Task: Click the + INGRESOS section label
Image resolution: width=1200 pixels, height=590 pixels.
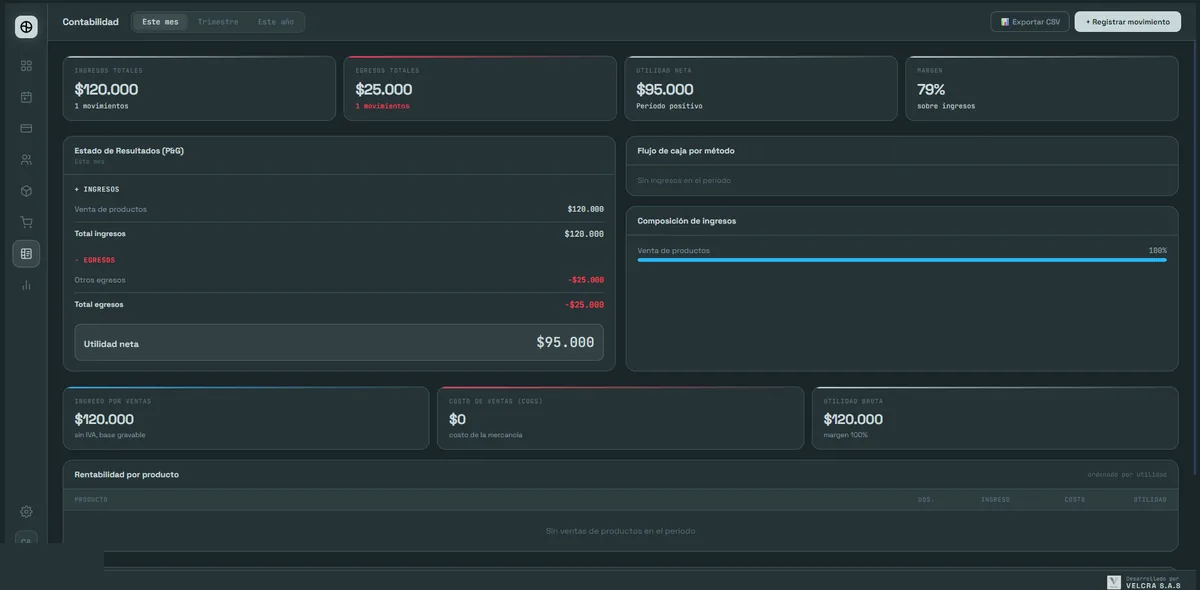Action: [97, 189]
